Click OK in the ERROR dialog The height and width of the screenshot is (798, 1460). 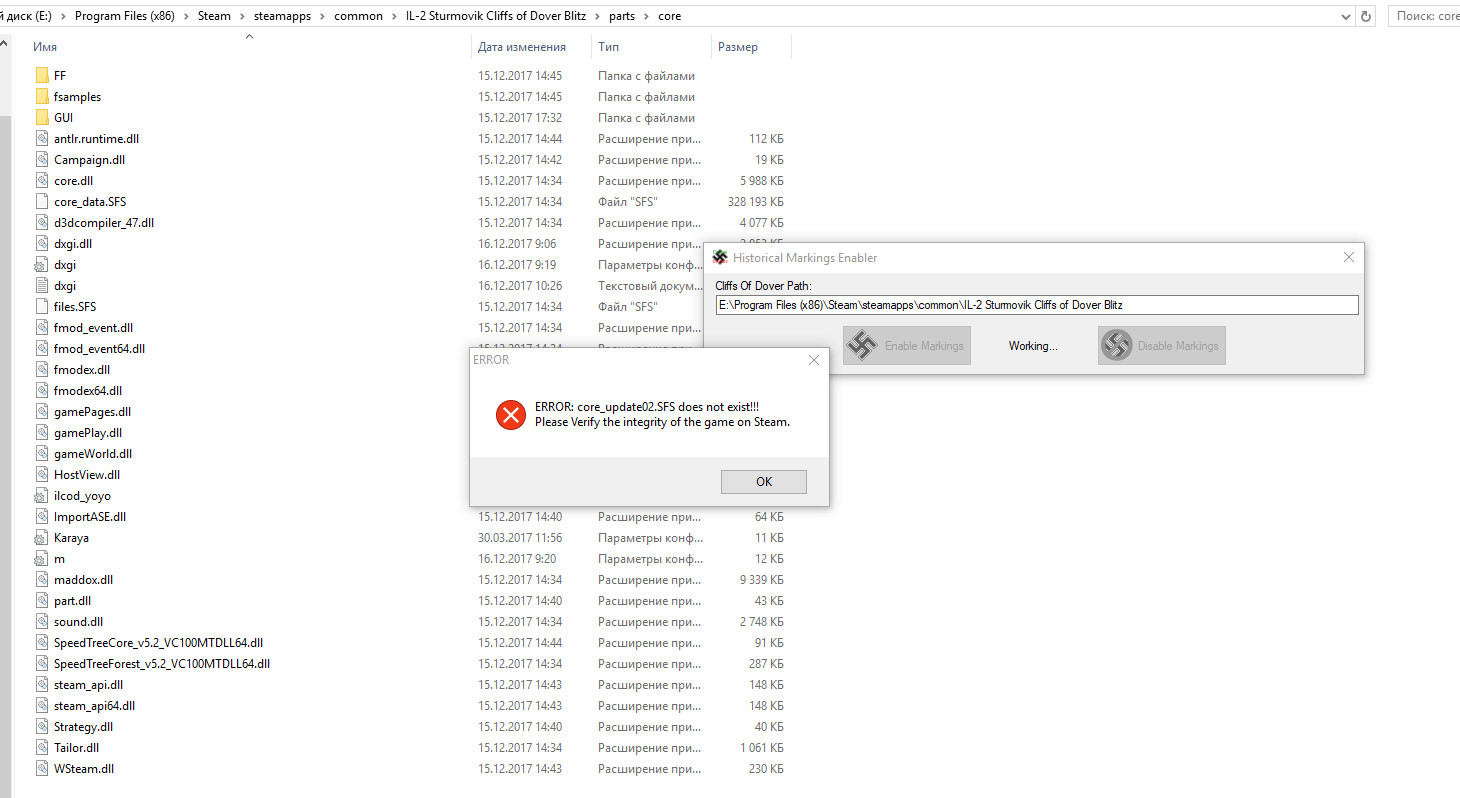tap(763, 481)
